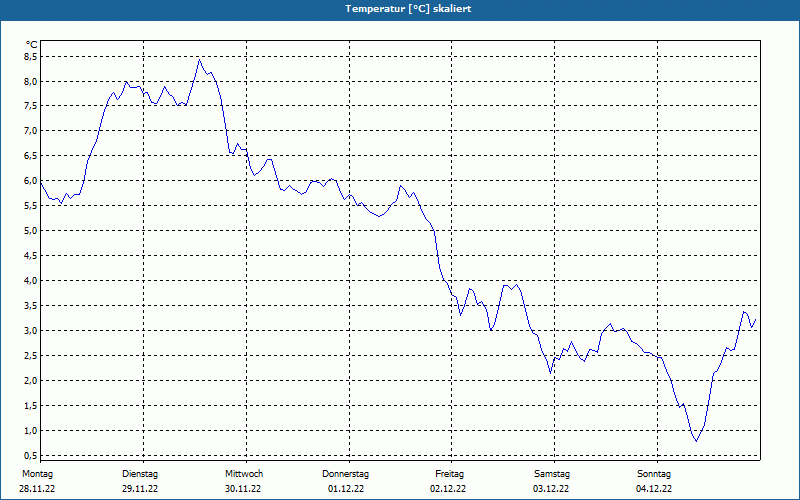Click the 5,5 axis label
This screenshot has width=800, height=500.
coord(31,206)
